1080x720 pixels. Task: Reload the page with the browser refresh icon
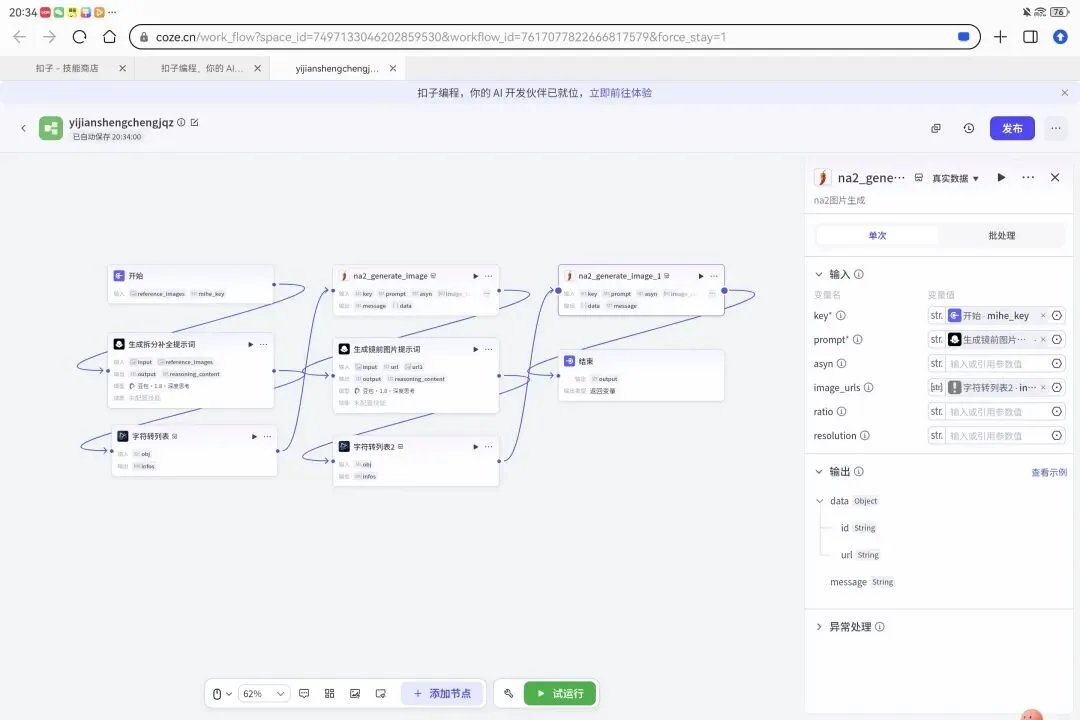click(x=79, y=37)
